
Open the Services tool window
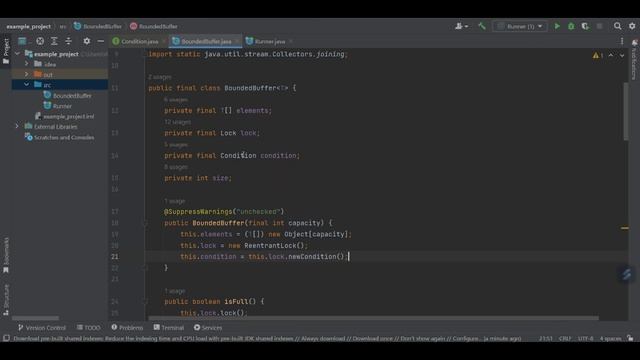(208, 327)
